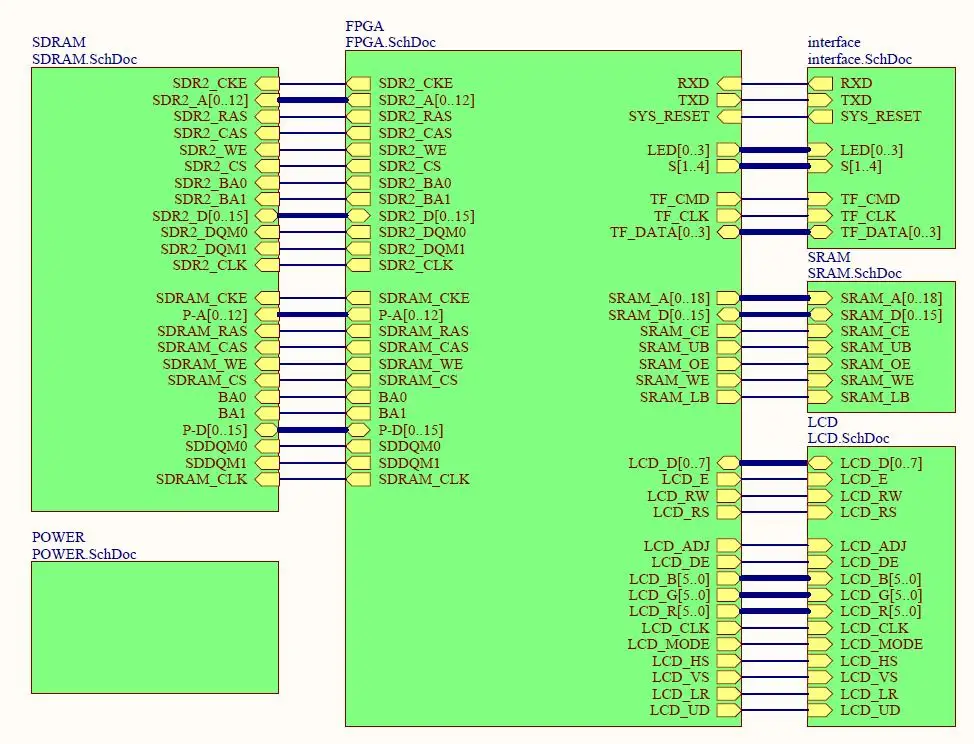
Task: Select the BA1 label inside FPGA sheet
Action: coord(393,414)
